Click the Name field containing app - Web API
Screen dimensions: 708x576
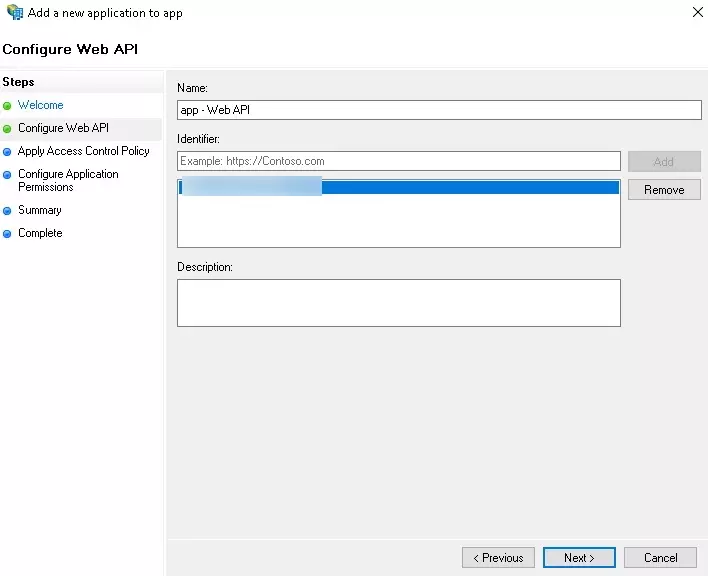tap(439, 110)
